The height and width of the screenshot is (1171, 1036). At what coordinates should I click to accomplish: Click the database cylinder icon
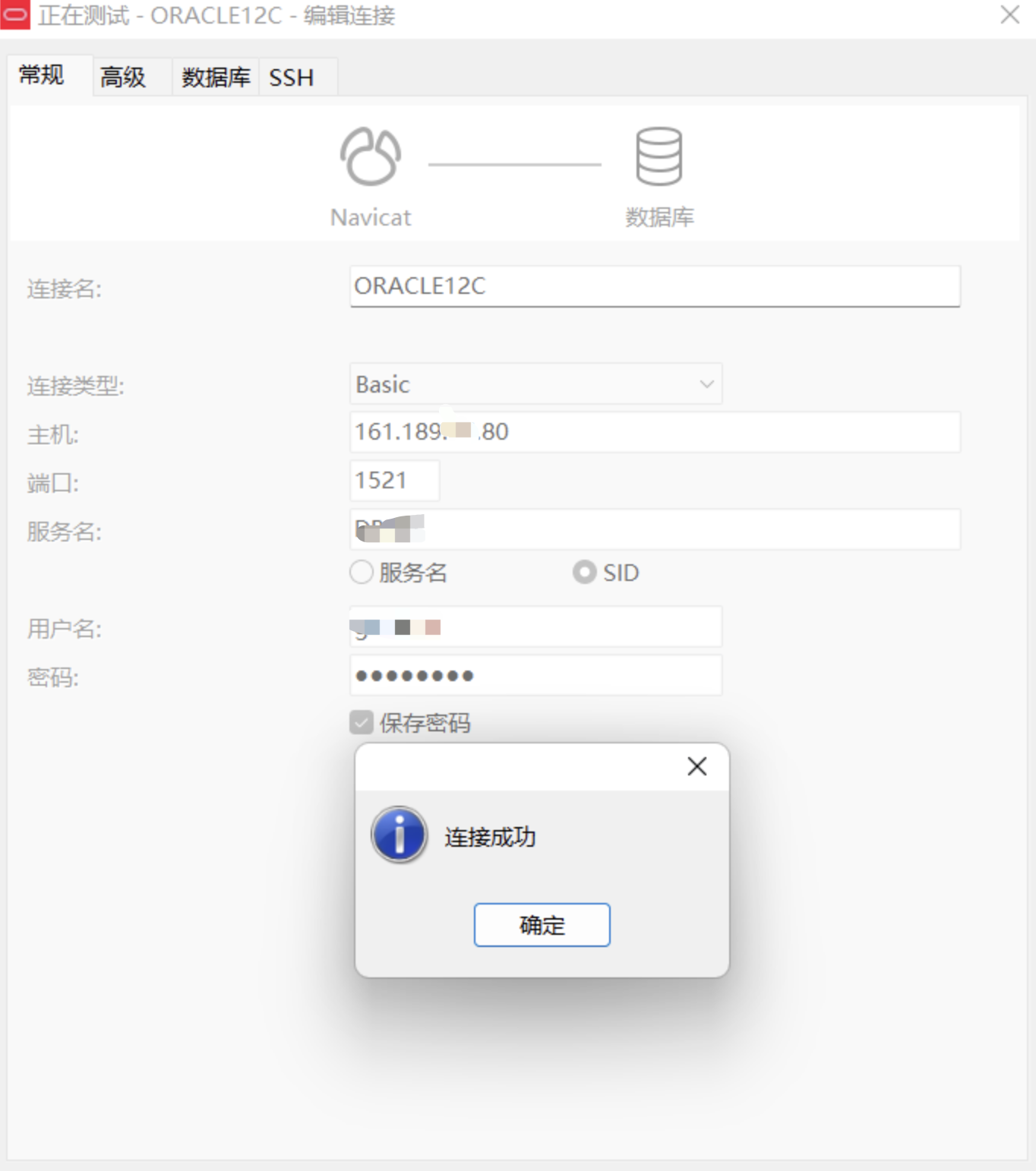tap(659, 156)
